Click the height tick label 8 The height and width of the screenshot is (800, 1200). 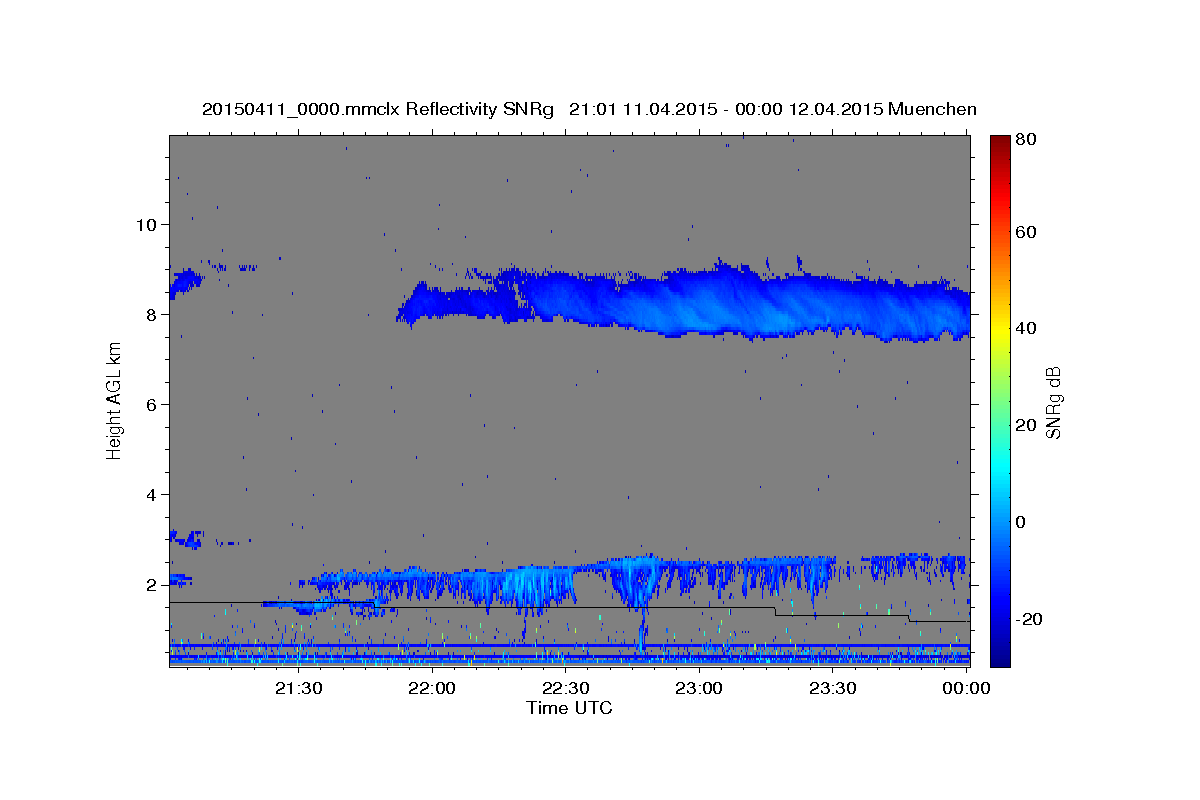(x=152, y=314)
